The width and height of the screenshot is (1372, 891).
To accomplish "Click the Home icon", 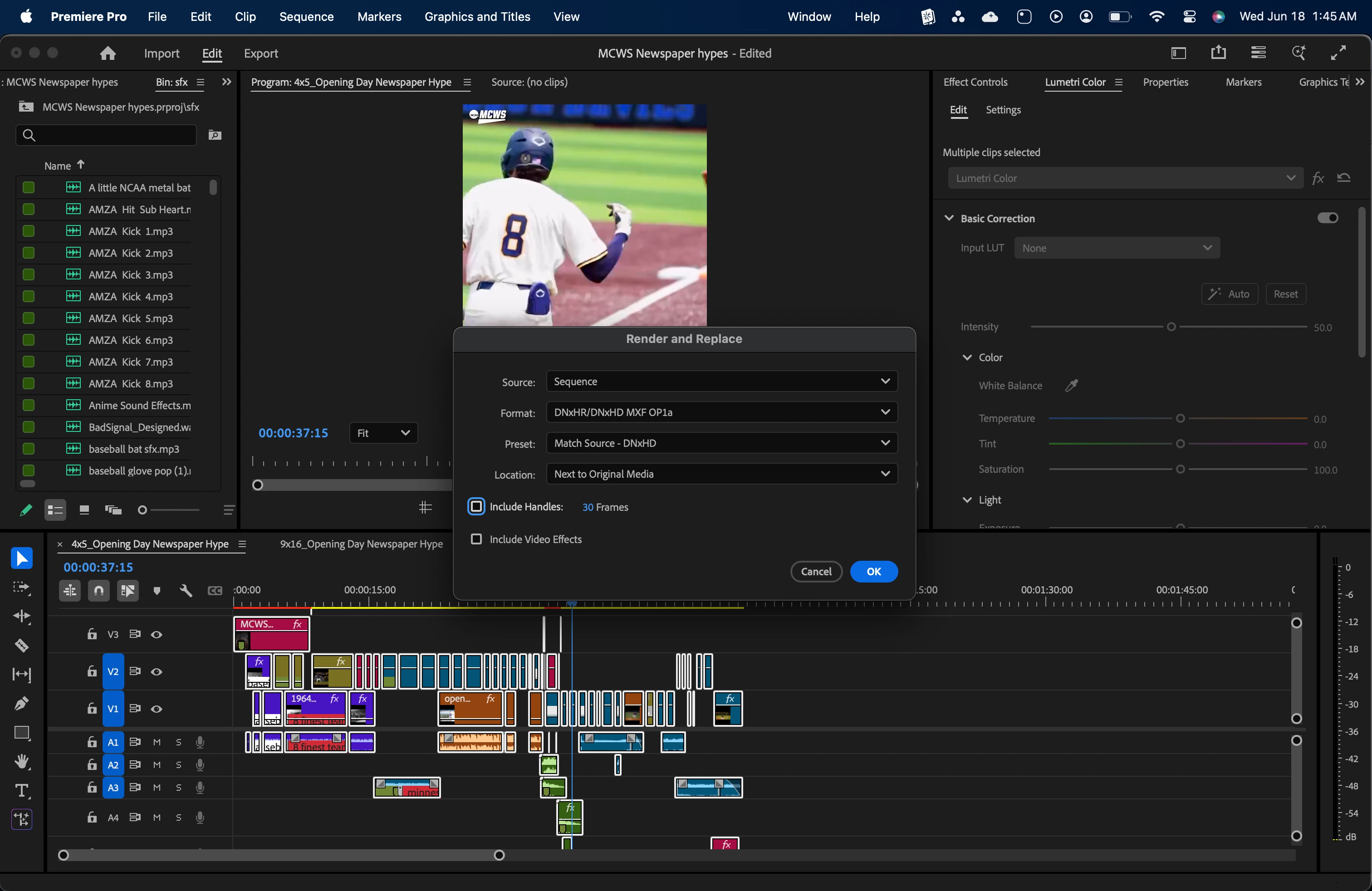I will point(108,54).
